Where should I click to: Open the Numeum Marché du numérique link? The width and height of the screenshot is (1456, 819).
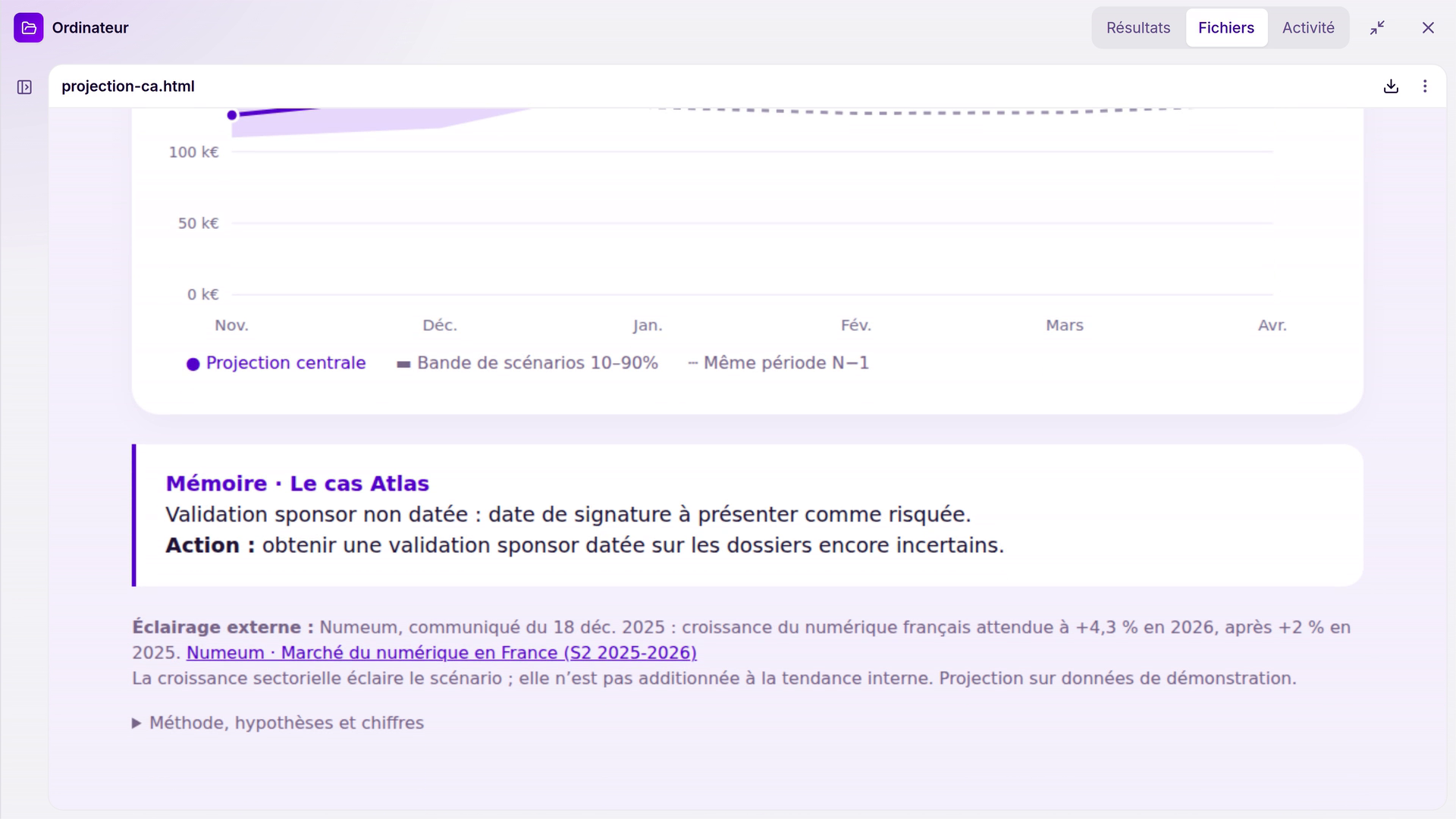click(x=441, y=653)
